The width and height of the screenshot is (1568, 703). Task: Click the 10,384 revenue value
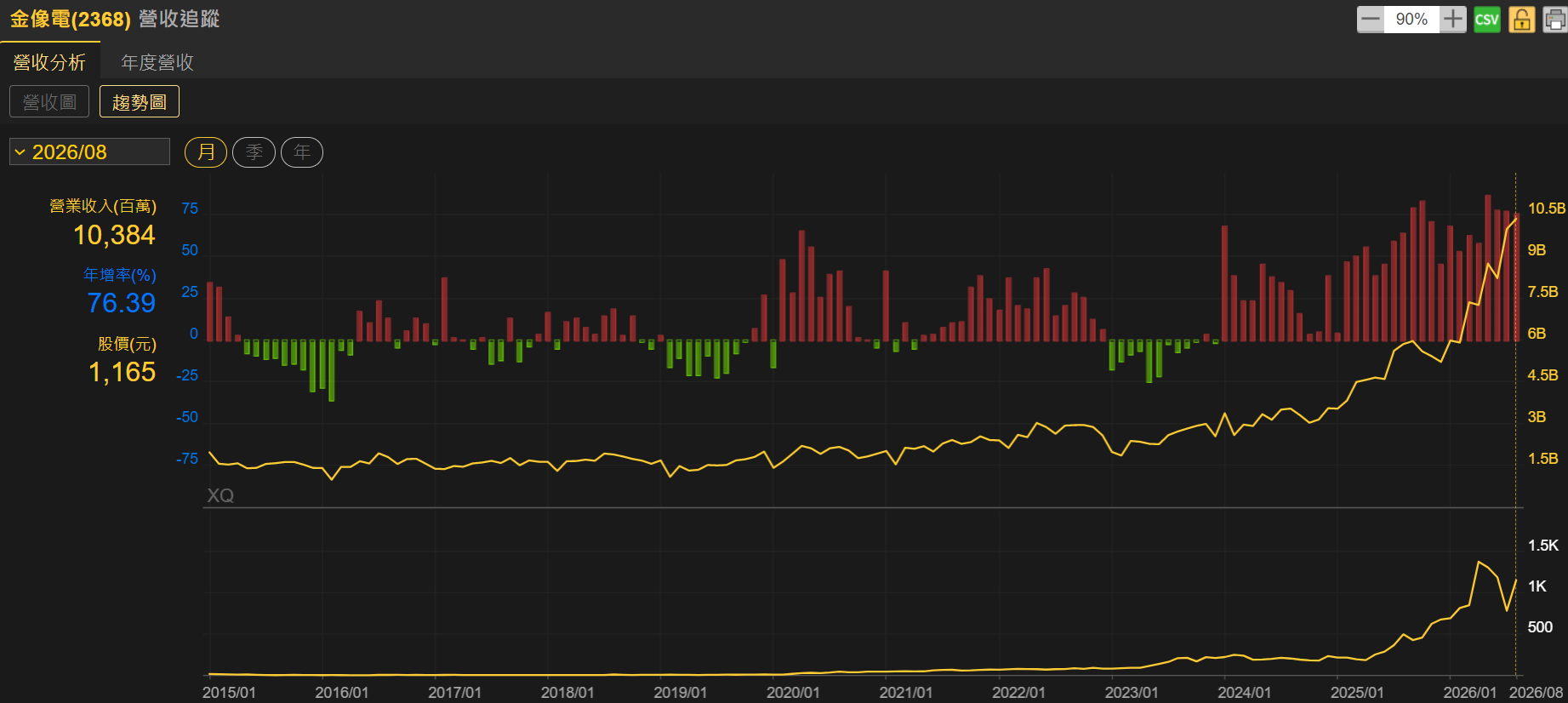114,235
